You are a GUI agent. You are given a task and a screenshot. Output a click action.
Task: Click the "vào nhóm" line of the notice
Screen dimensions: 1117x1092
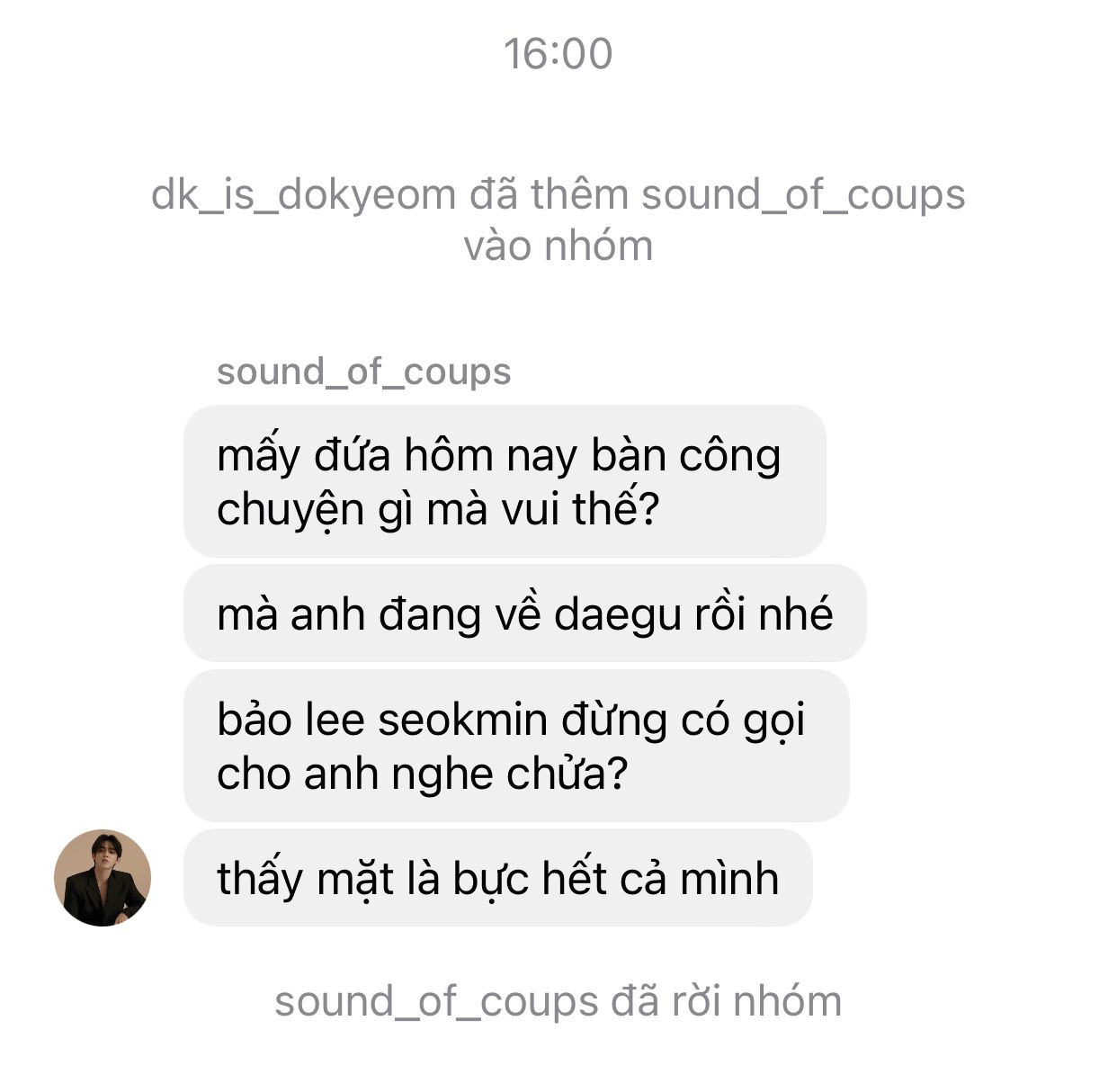(558, 246)
